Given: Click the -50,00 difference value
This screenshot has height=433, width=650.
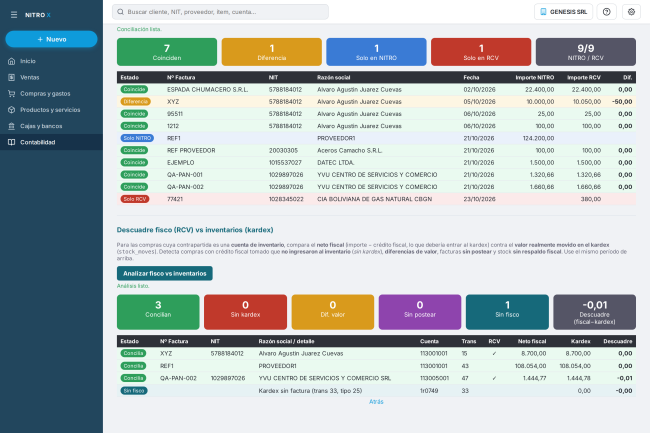Looking at the screenshot, I should point(622,102).
